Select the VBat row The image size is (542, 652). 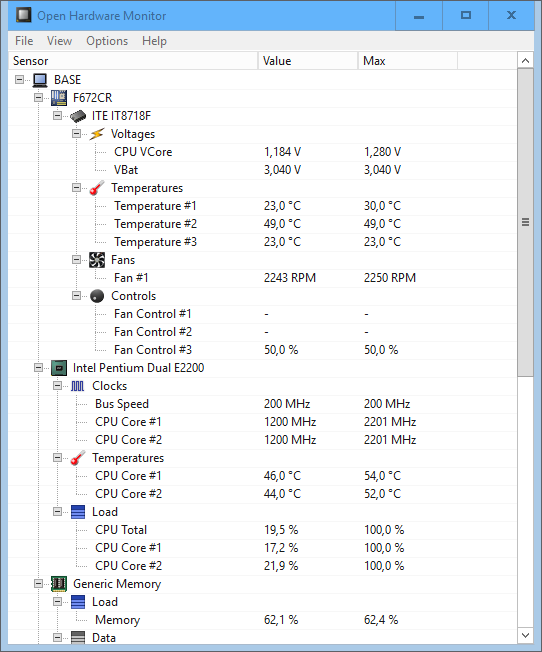[x=262, y=170]
